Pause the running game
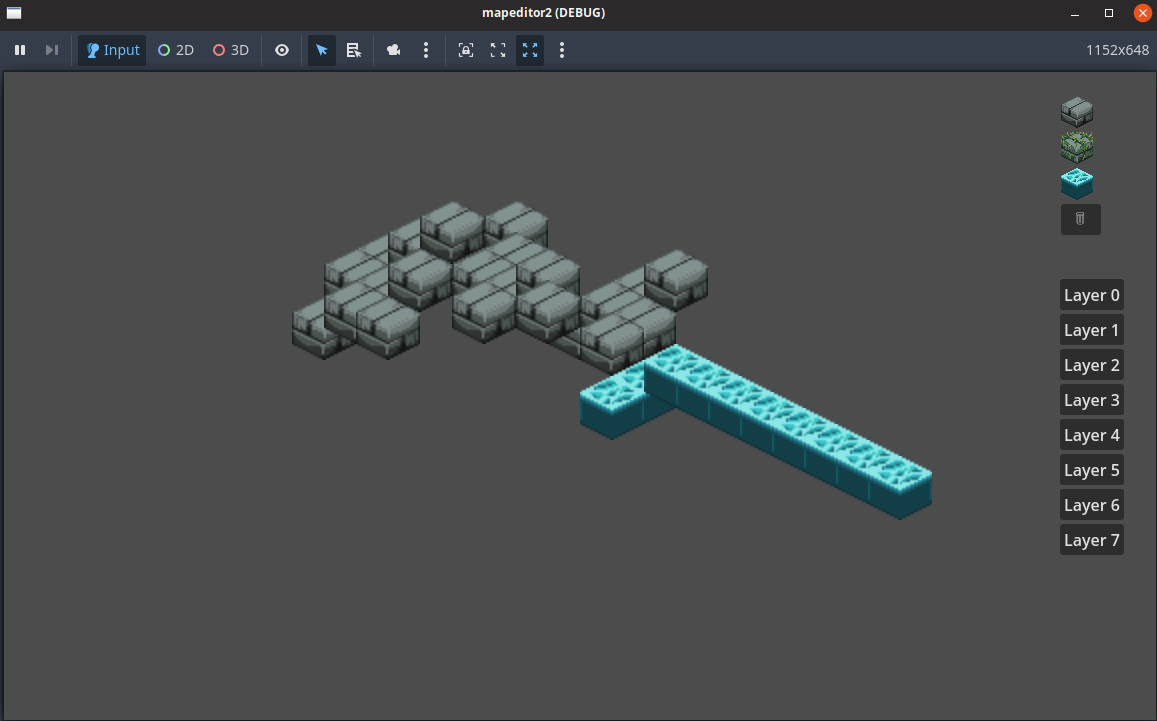Image resolution: width=1157 pixels, height=721 pixels. click(20, 50)
